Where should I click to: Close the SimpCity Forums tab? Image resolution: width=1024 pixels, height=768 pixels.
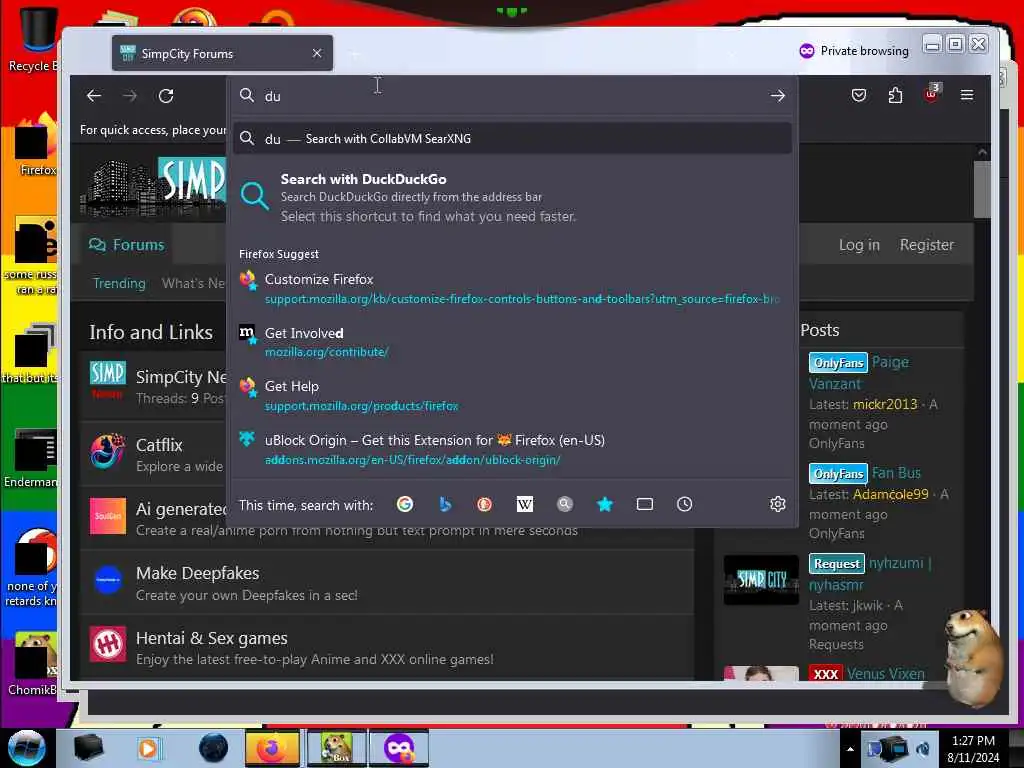click(317, 53)
